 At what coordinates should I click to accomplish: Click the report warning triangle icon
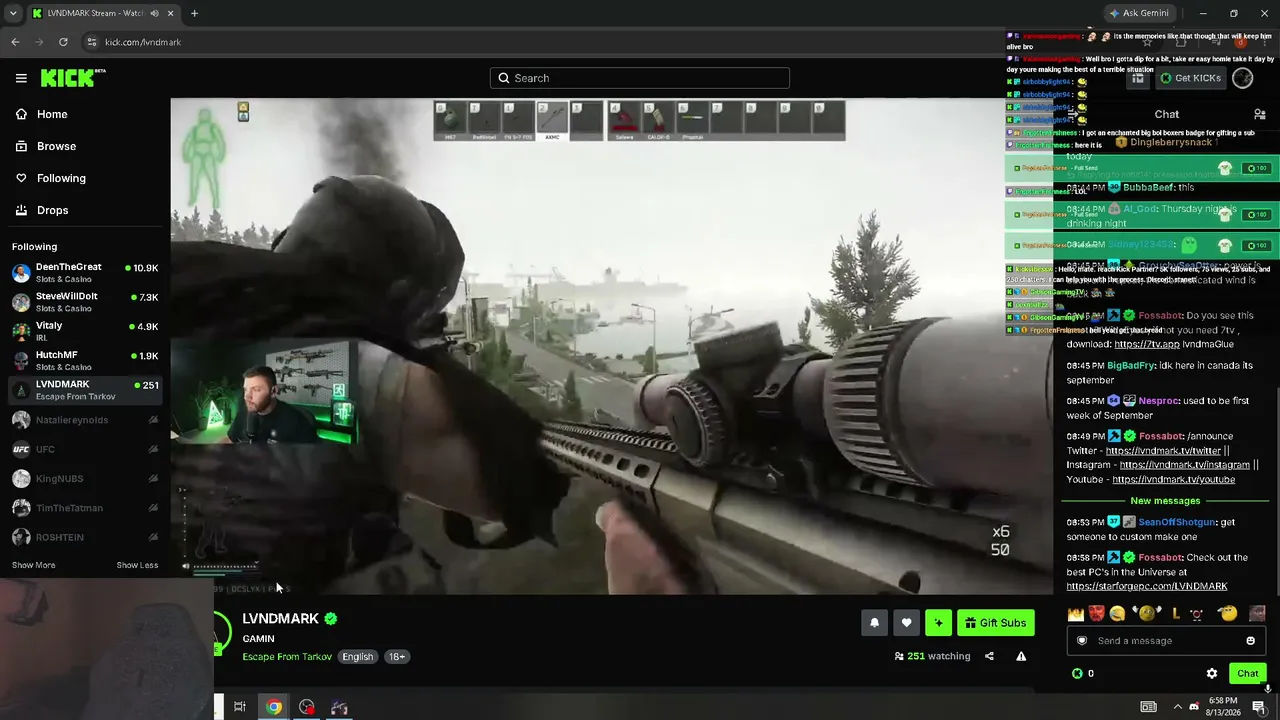tap(1021, 656)
